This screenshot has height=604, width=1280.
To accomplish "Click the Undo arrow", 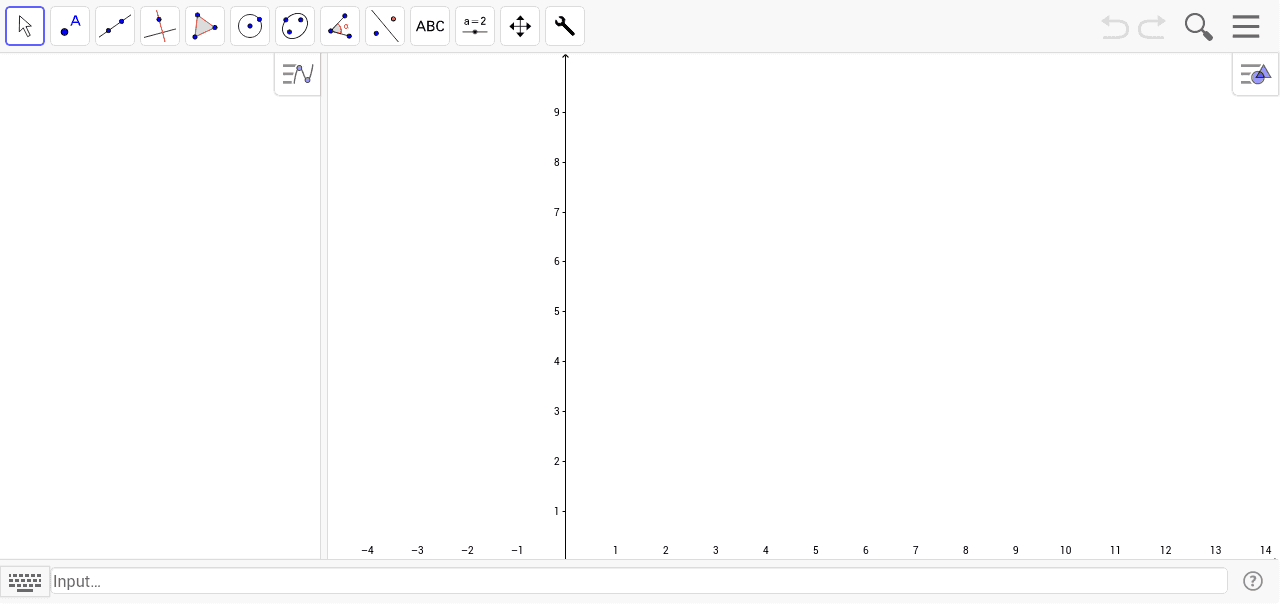I will [x=1115, y=27].
